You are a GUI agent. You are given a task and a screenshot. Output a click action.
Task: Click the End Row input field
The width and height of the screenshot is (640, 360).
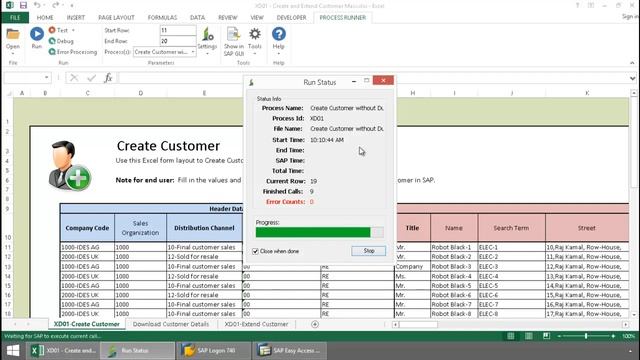[178, 41]
